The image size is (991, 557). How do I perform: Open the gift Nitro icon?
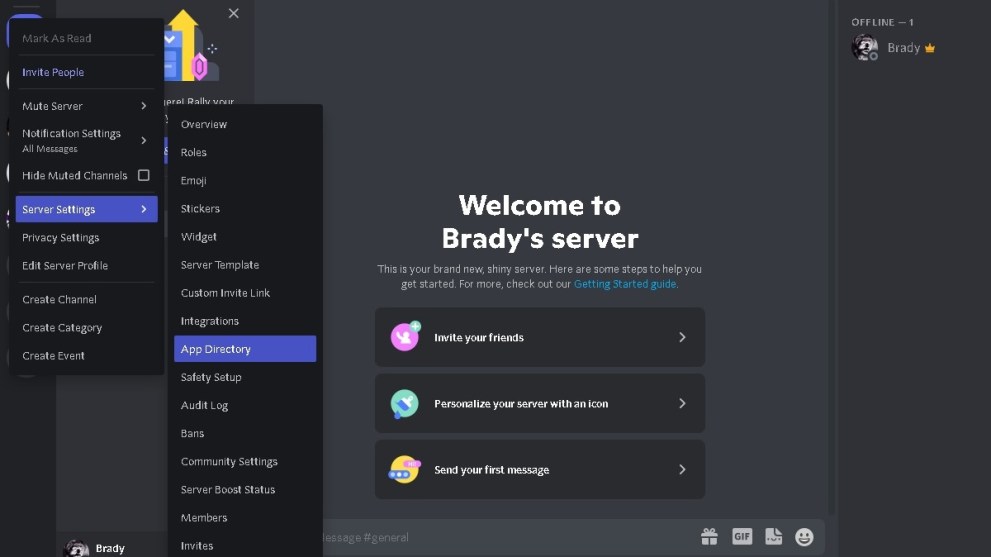(709, 537)
